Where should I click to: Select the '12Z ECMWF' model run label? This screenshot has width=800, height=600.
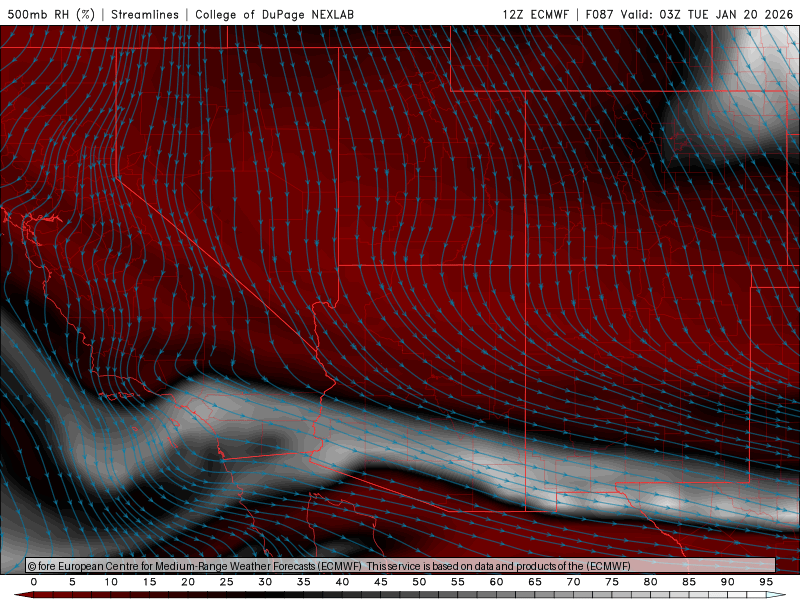(535, 14)
